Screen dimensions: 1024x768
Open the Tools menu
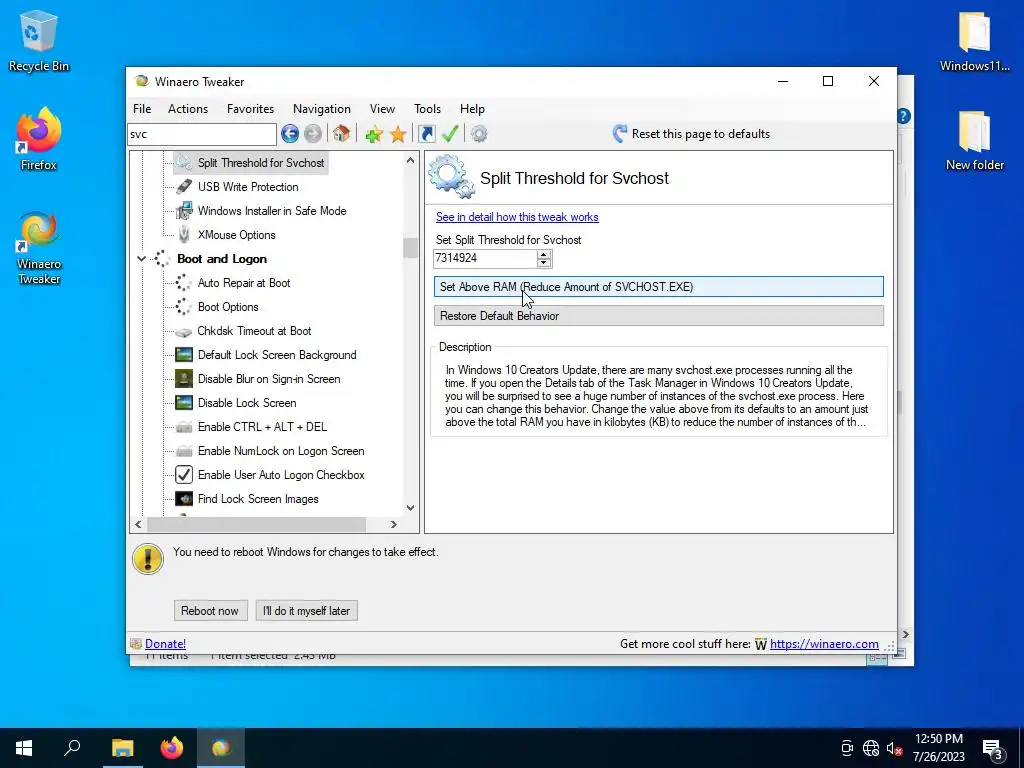(x=427, y=109)
